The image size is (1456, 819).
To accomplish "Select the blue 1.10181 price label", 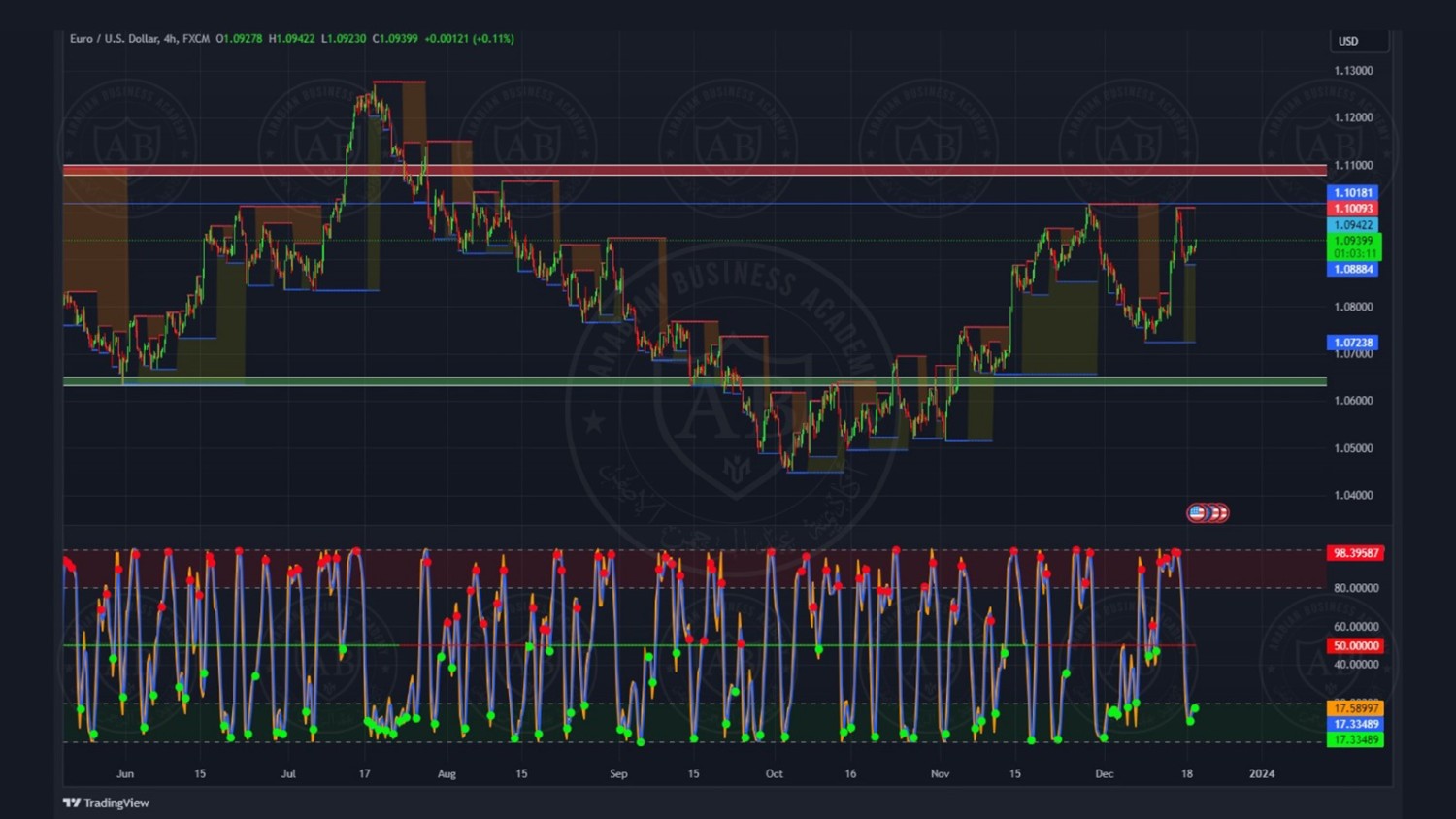I will click(x=1352, y=193).
